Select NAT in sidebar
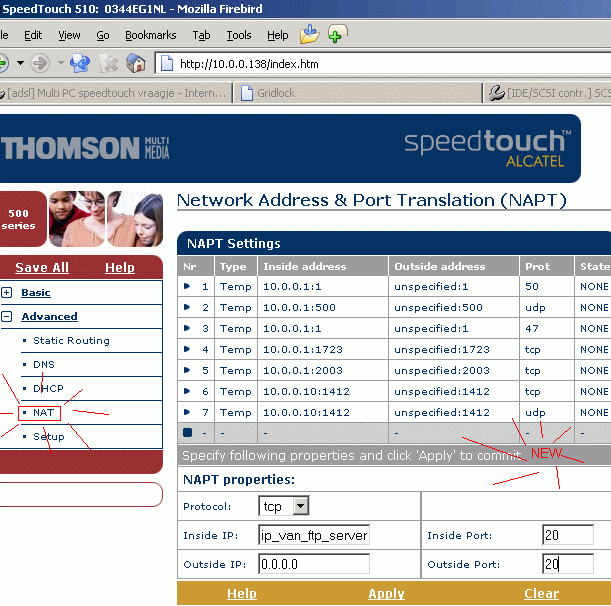The width and height of the screenshot is (611, 606). (x=43, y=412)
